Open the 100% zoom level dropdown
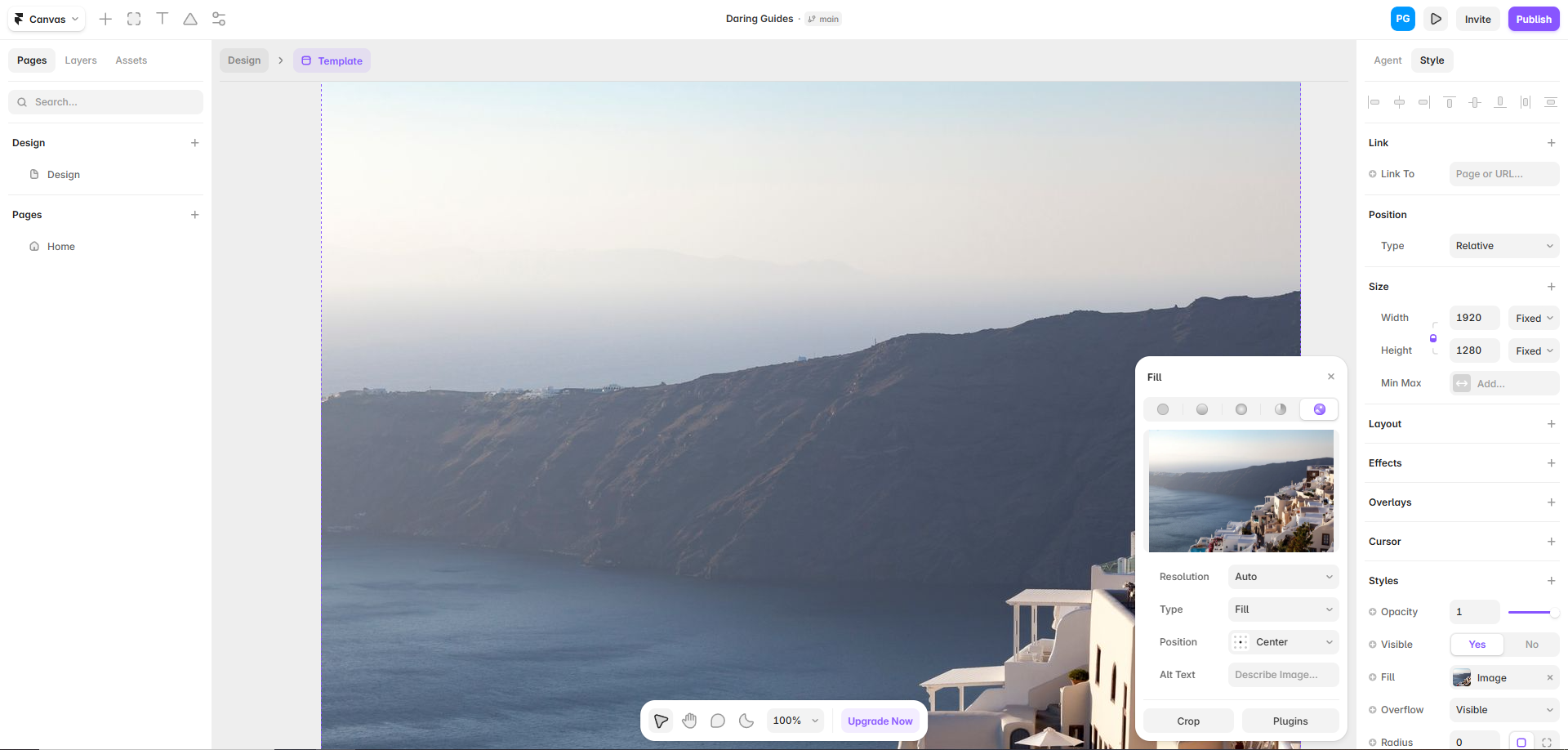 (x=795, y=721)
